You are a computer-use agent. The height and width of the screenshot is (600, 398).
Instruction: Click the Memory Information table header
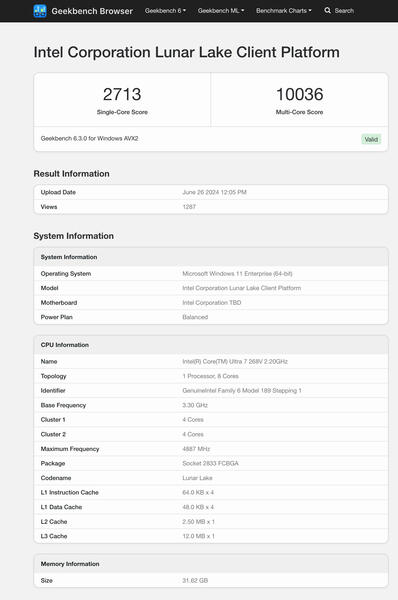(211, 564)
